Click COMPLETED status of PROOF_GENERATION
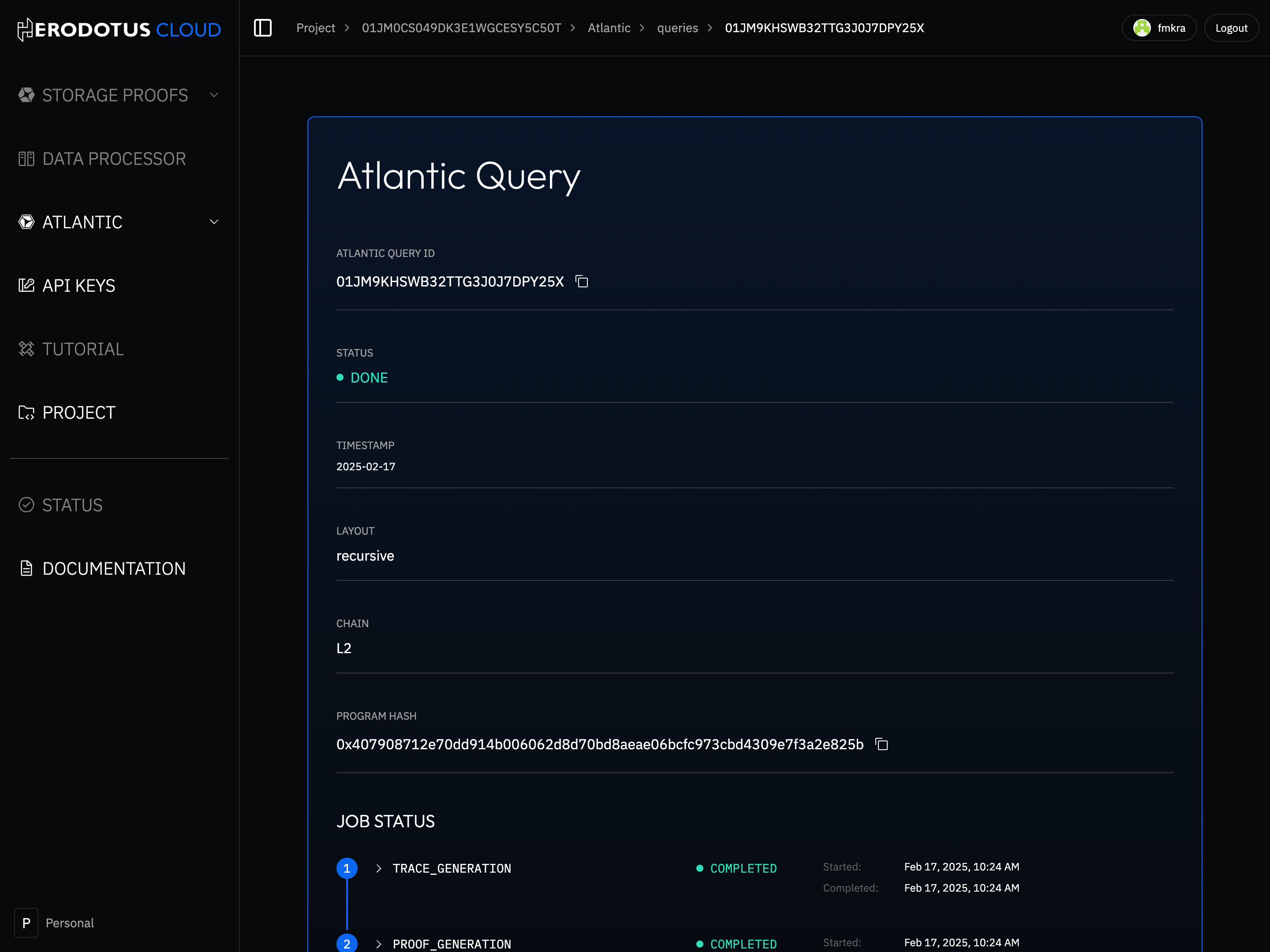The width and height of the screenshot is (1270, 952). tap(743, 944)
